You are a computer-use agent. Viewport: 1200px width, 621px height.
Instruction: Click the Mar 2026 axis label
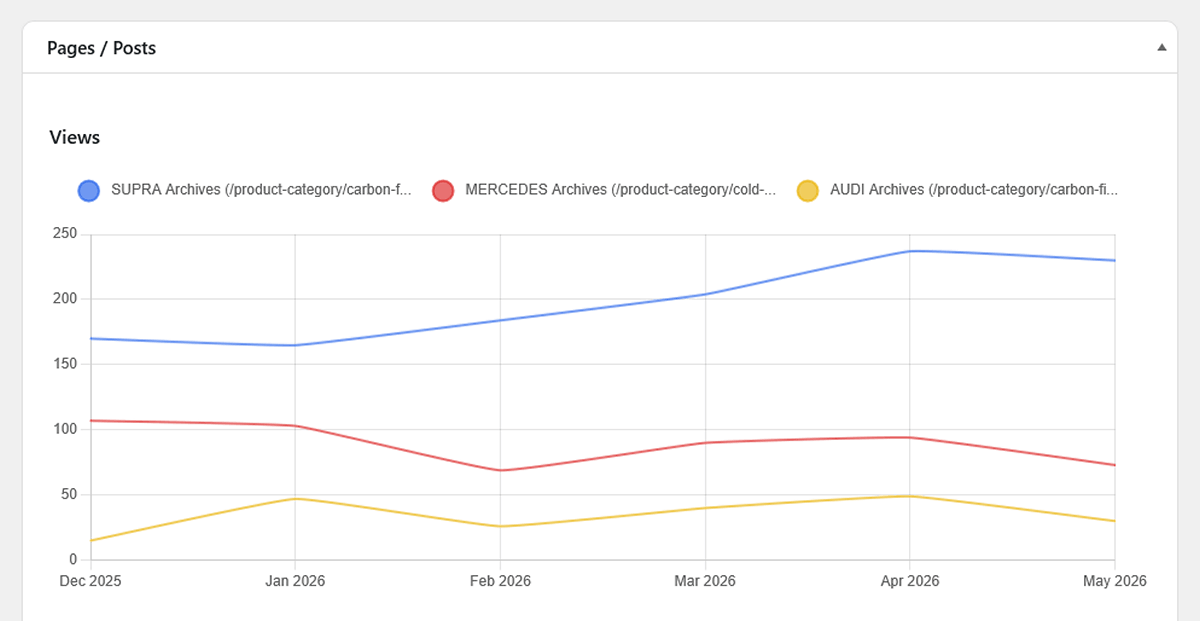coord(705,581)
